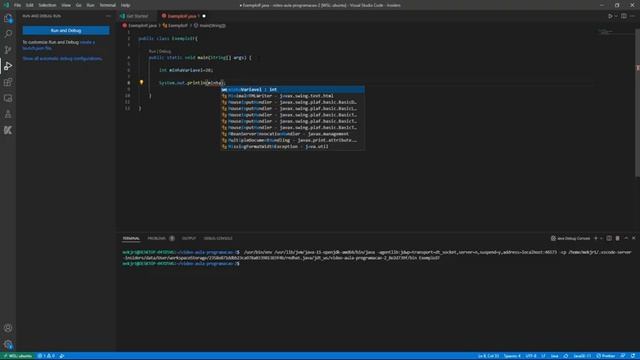
Task: Select MissingFormatWidthException suggestion
Action: coord(293,147)
